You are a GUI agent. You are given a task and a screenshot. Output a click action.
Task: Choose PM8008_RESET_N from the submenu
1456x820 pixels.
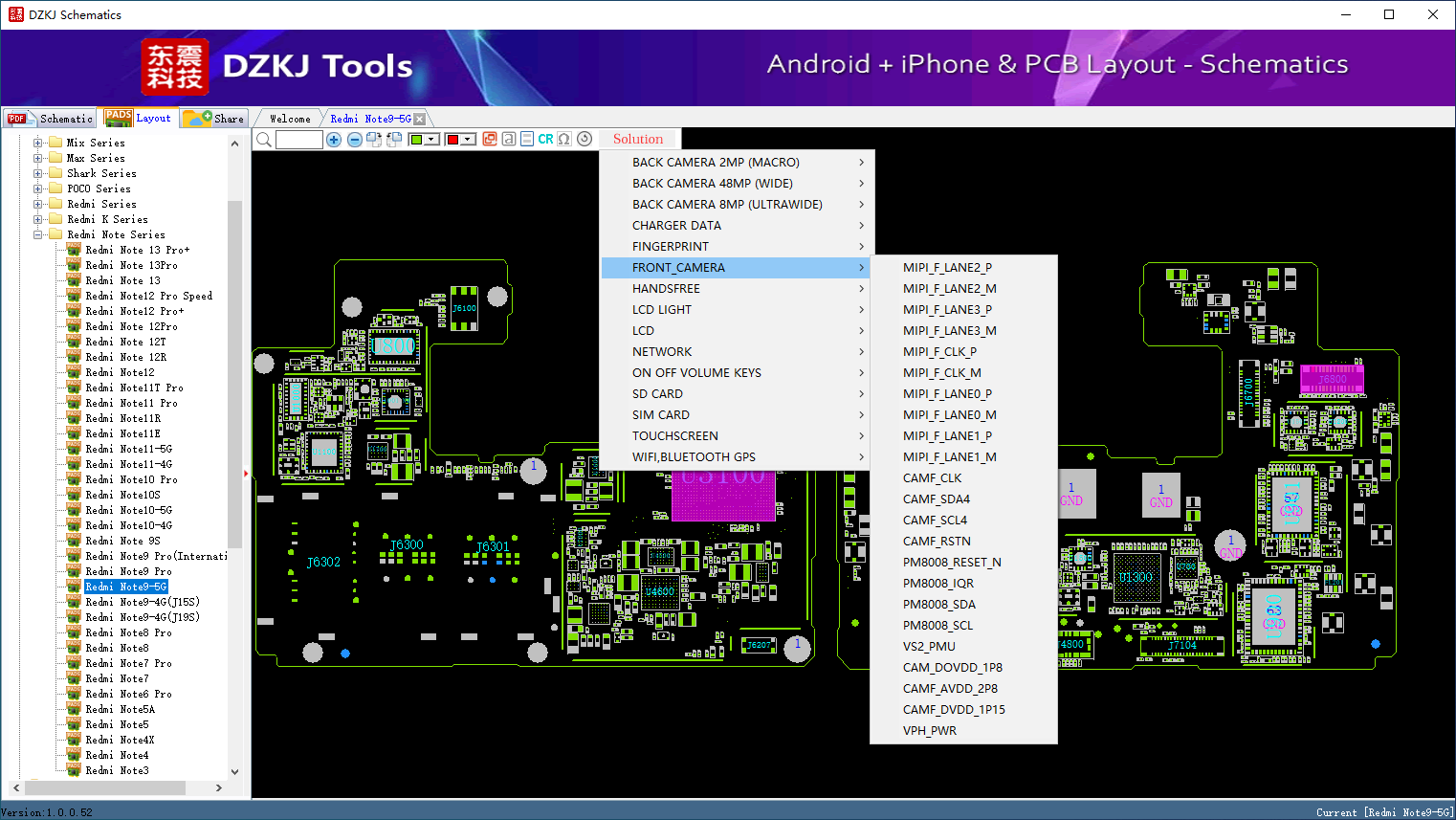(x=963, y=563)
